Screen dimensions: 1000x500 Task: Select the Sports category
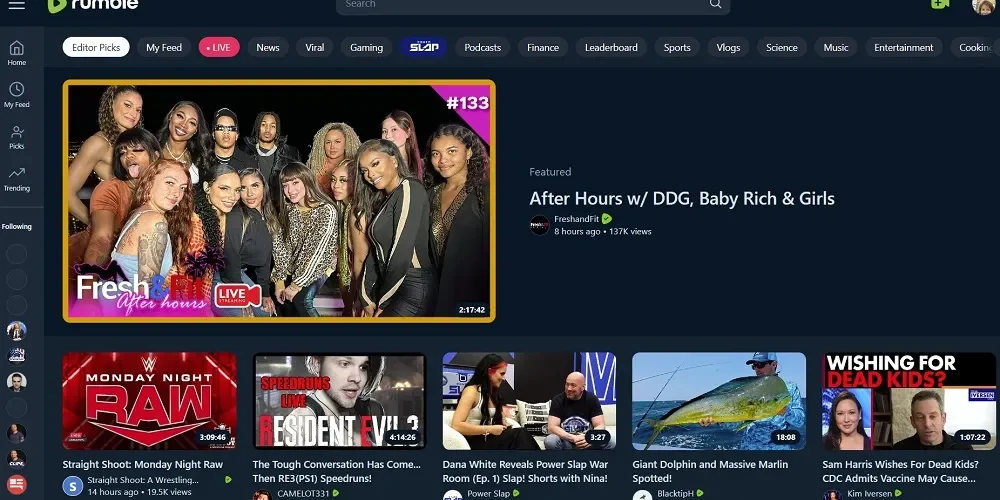pyautogui.click(x=677, y=47)
